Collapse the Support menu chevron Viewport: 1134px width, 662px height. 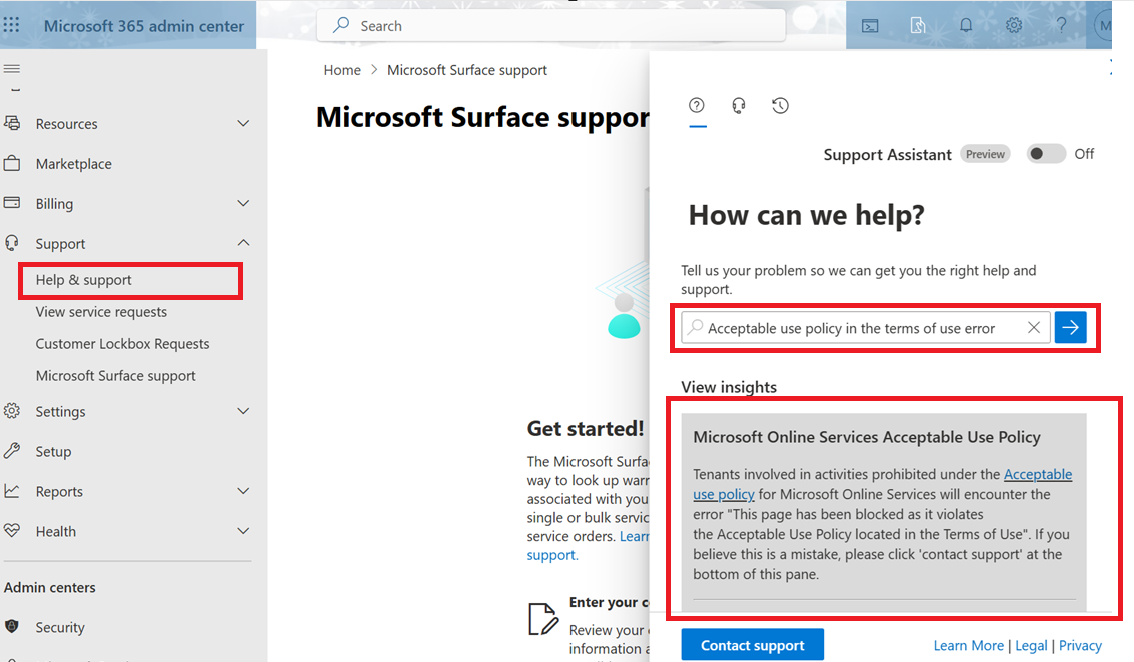(x=243, y=243)
